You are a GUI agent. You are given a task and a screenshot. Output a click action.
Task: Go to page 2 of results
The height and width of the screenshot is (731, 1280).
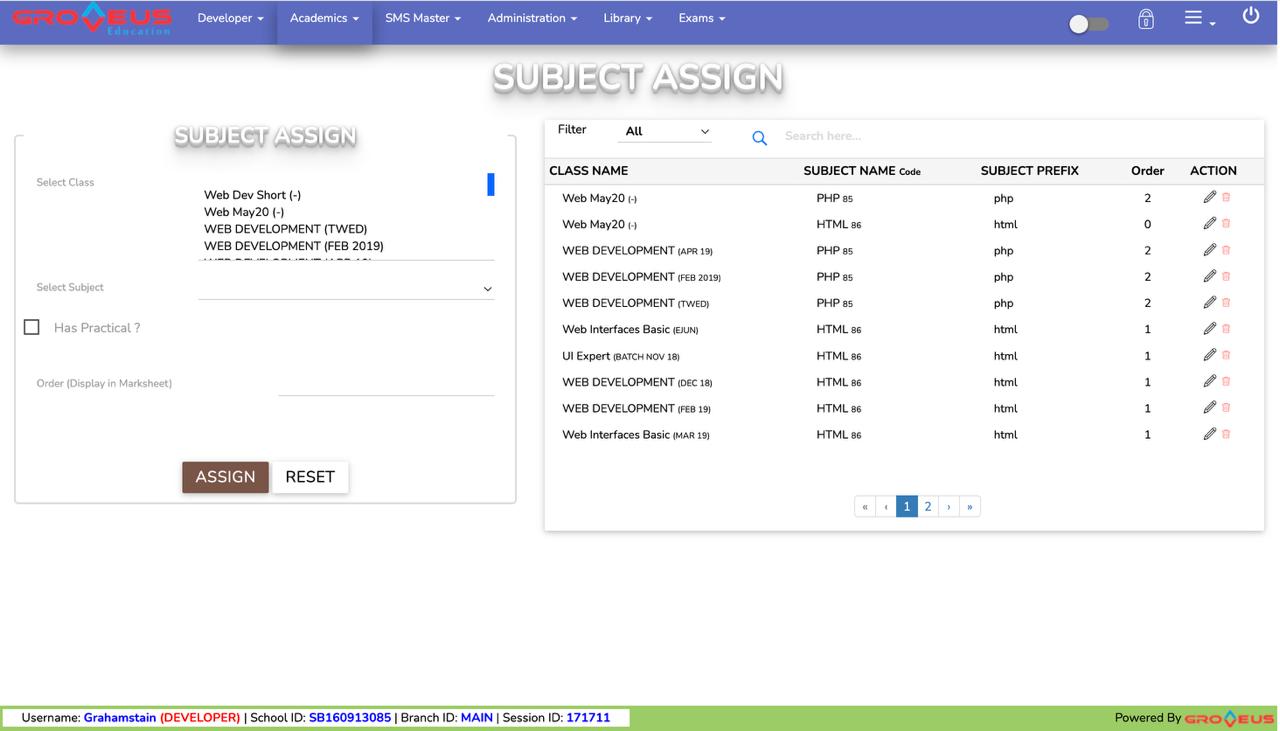[927, 506]
